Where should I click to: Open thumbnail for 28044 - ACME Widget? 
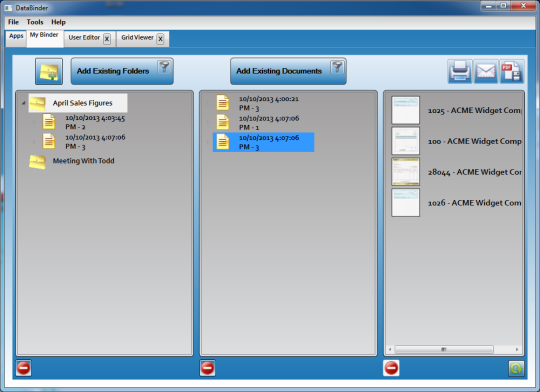tap(405, 172)
